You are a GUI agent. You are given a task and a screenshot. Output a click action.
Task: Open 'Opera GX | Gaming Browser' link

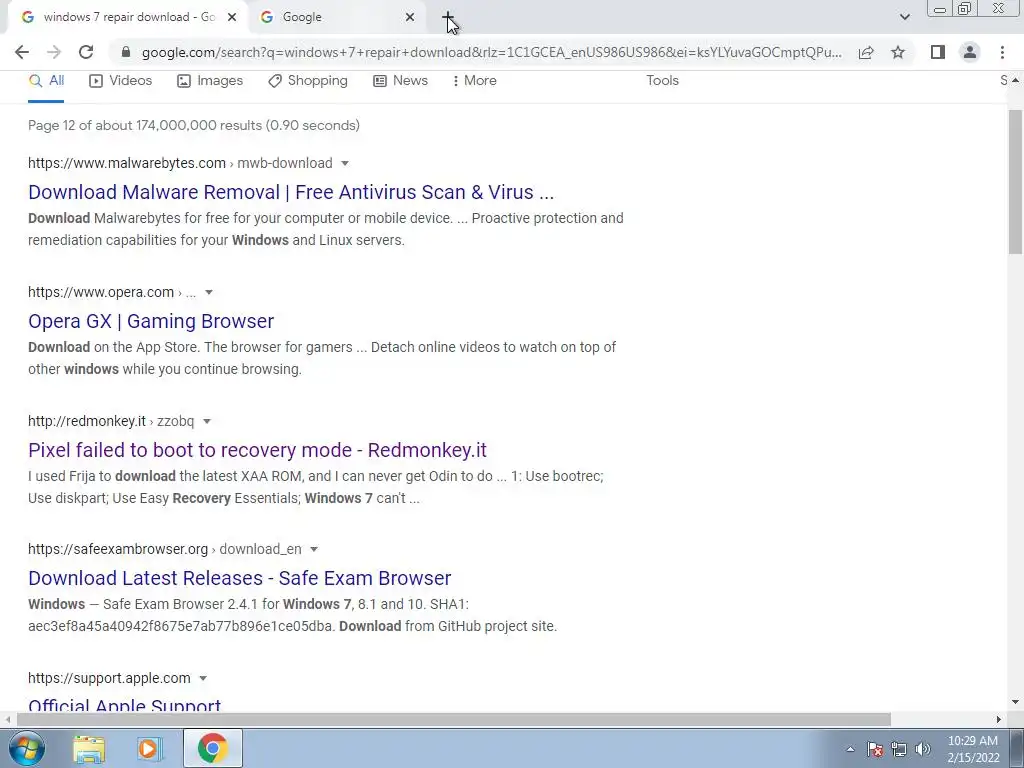tap(151, 321)
